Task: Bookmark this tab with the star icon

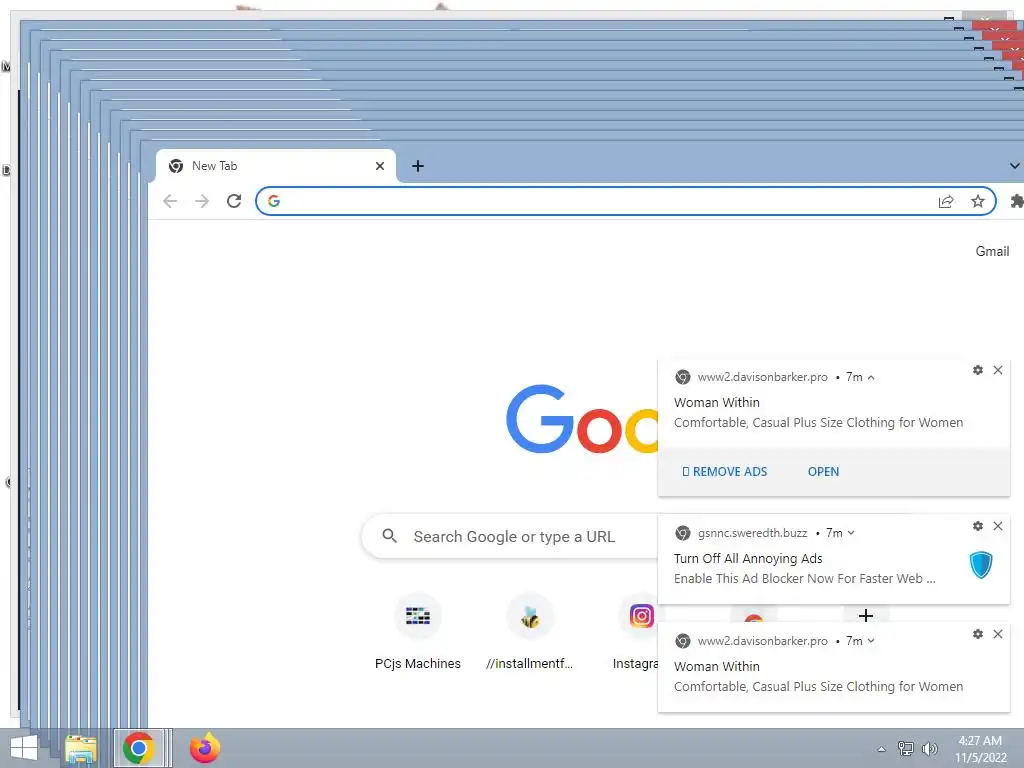Action: (977, 201)
